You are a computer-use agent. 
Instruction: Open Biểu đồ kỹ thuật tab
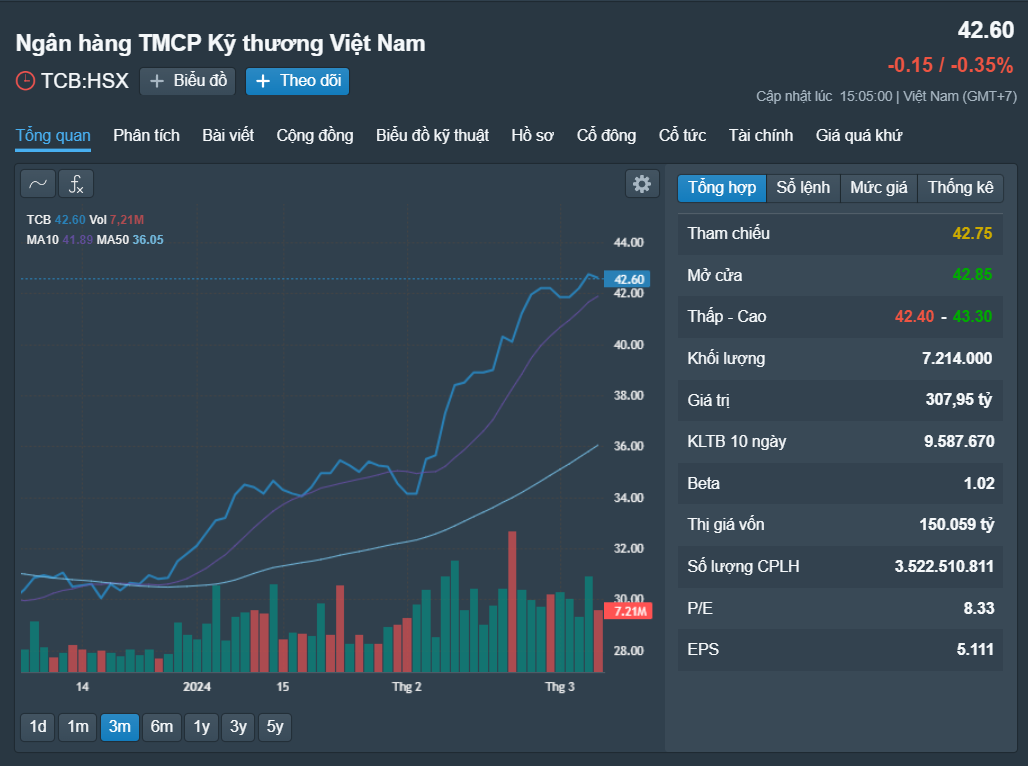coord(433,136)
